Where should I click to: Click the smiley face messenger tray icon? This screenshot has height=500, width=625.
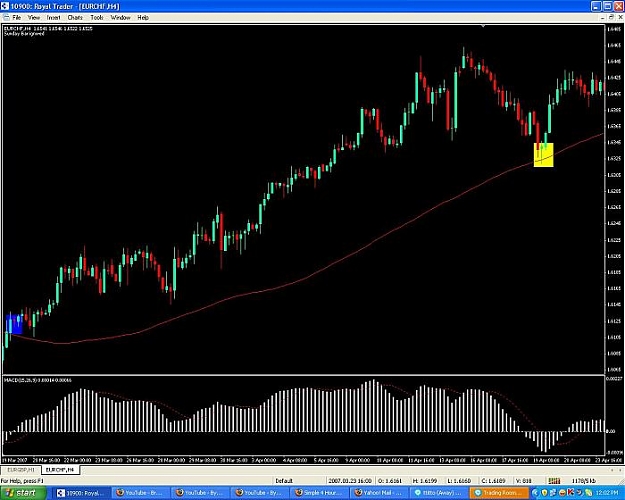pos(562,493)
